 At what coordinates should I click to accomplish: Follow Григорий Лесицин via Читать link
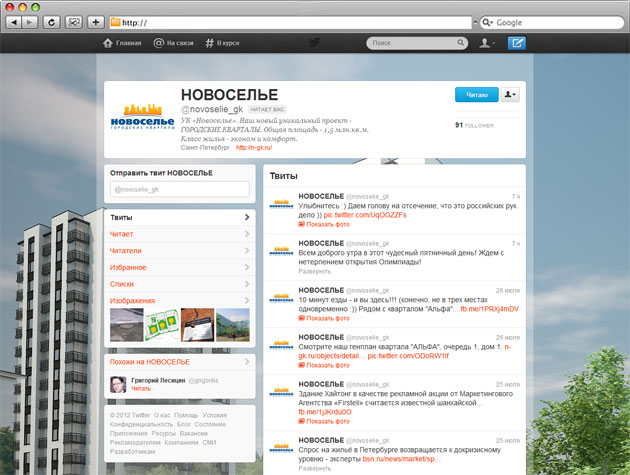[x=141, y=389]
